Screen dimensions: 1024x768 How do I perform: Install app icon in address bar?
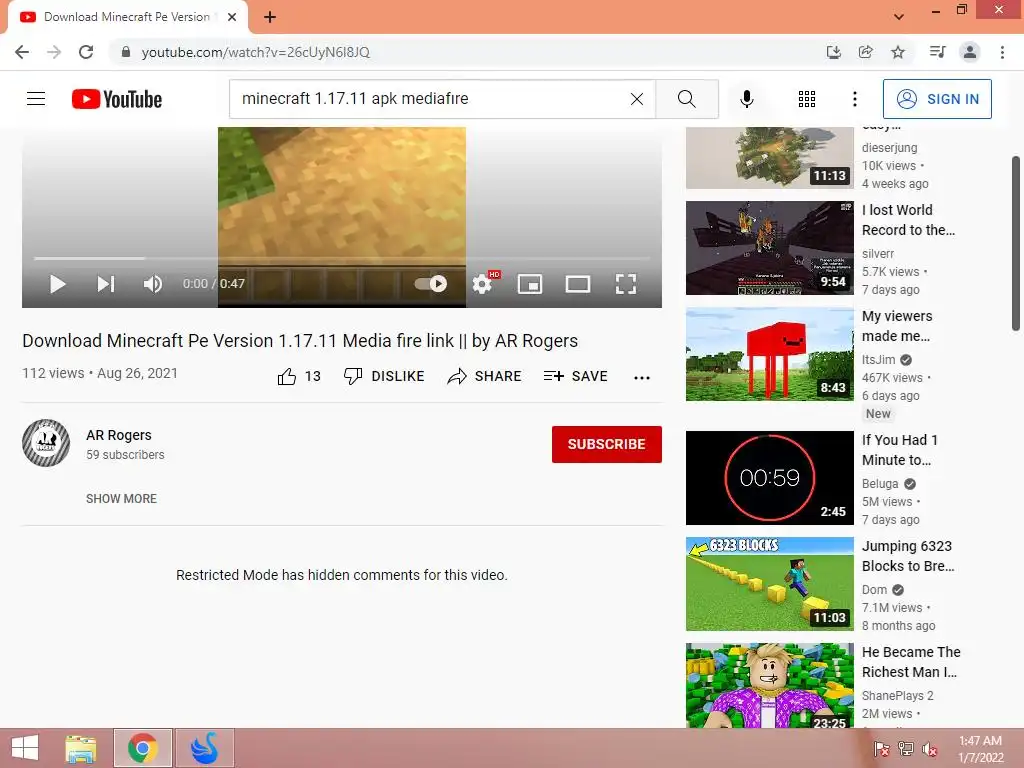(x=833, y=52)
